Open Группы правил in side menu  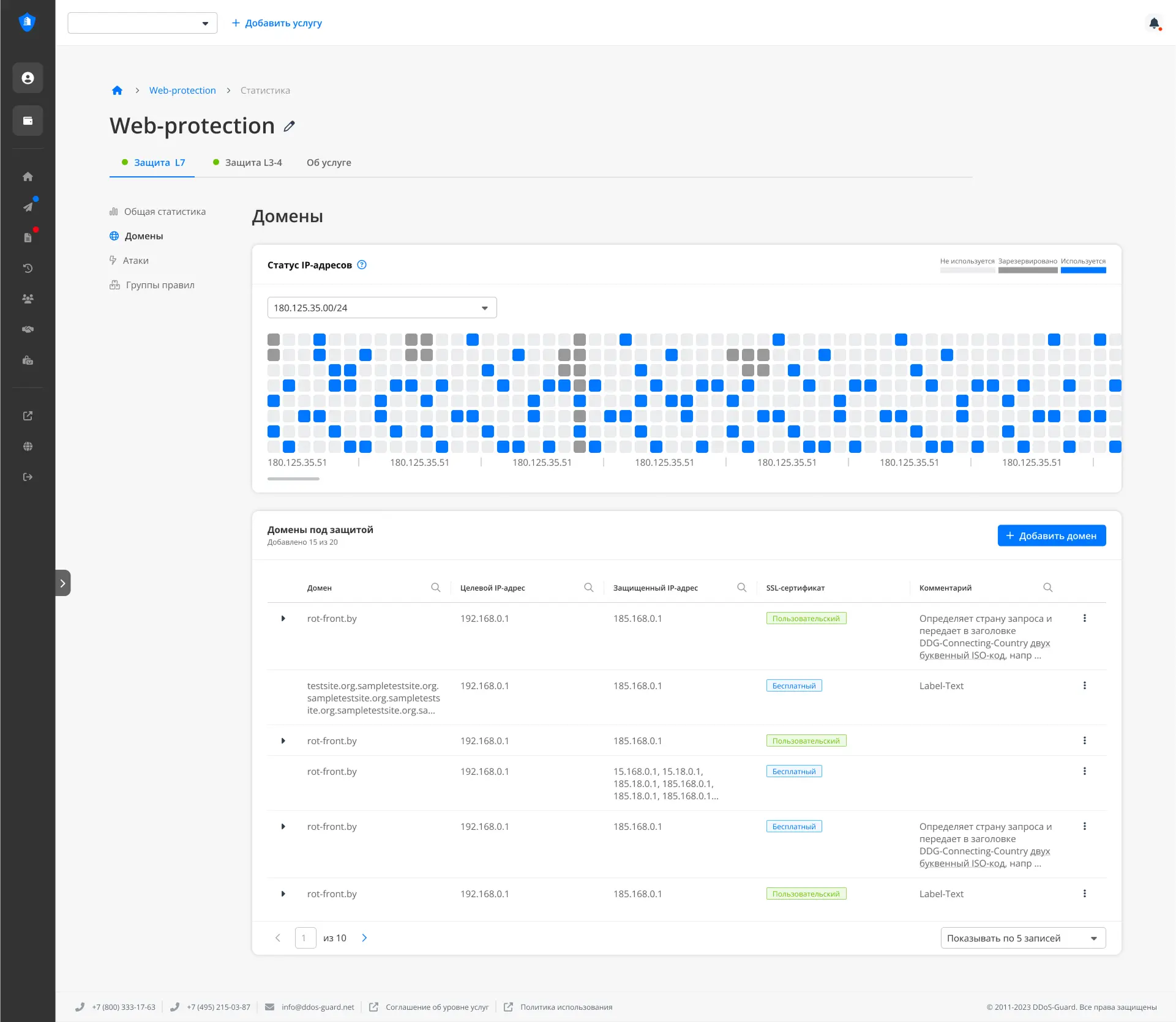152,285
